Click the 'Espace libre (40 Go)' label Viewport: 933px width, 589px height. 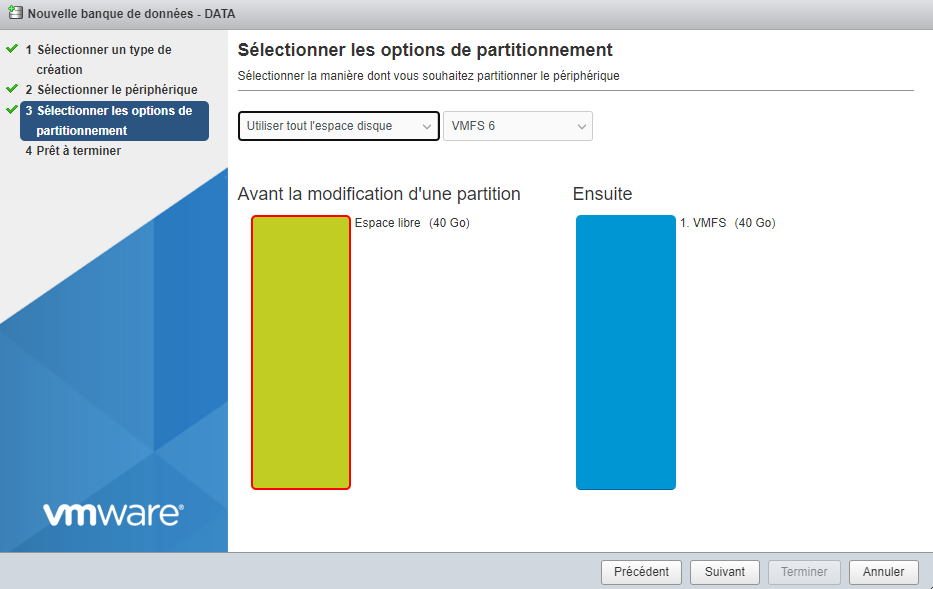(412, 223)
